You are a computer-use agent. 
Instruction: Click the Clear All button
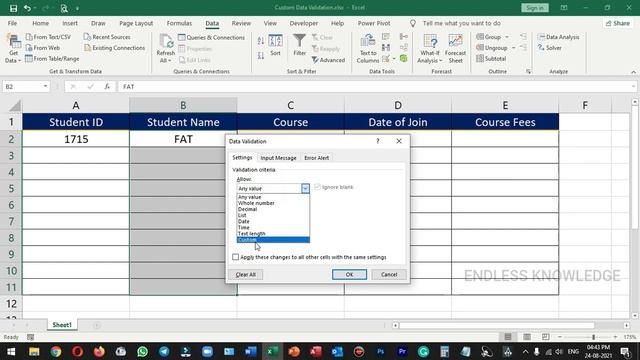point(246,275)
